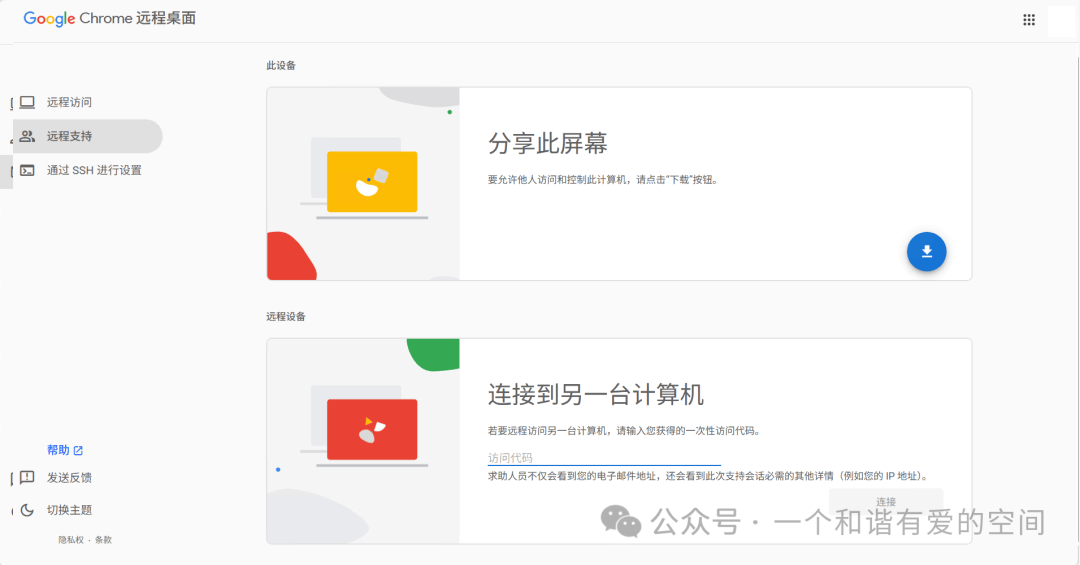Click the 分享此屏幕 heading
The image size is (1080, 565).
548,143
